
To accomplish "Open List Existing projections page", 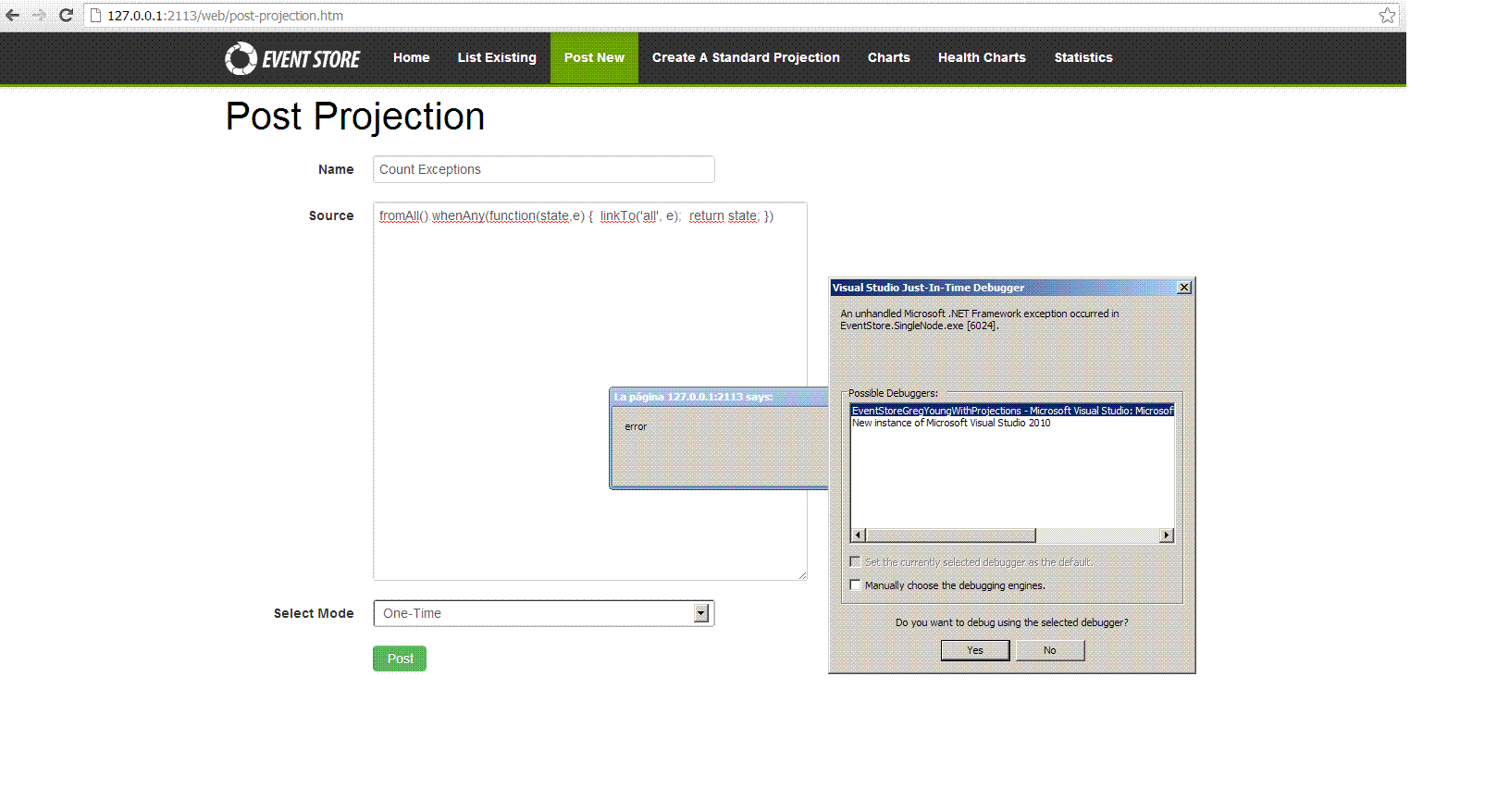I will pos(497,57).
